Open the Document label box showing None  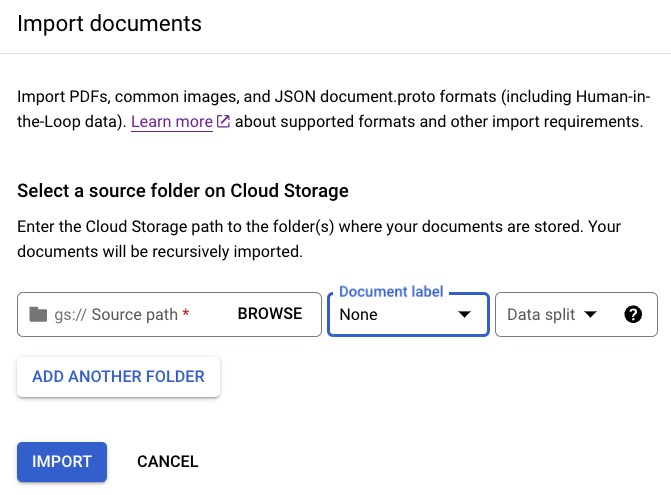395,314
